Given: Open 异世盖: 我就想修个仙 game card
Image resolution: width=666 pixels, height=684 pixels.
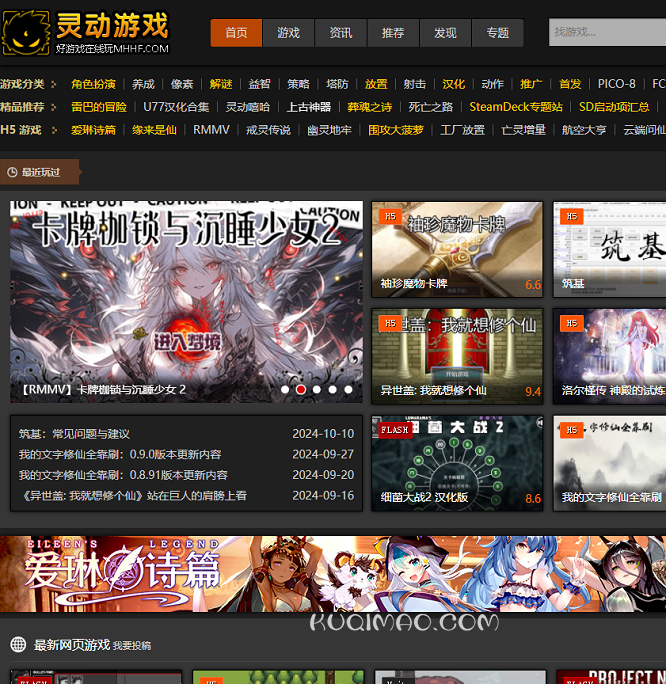Looking at the screenshot, I should pos(457,356).
